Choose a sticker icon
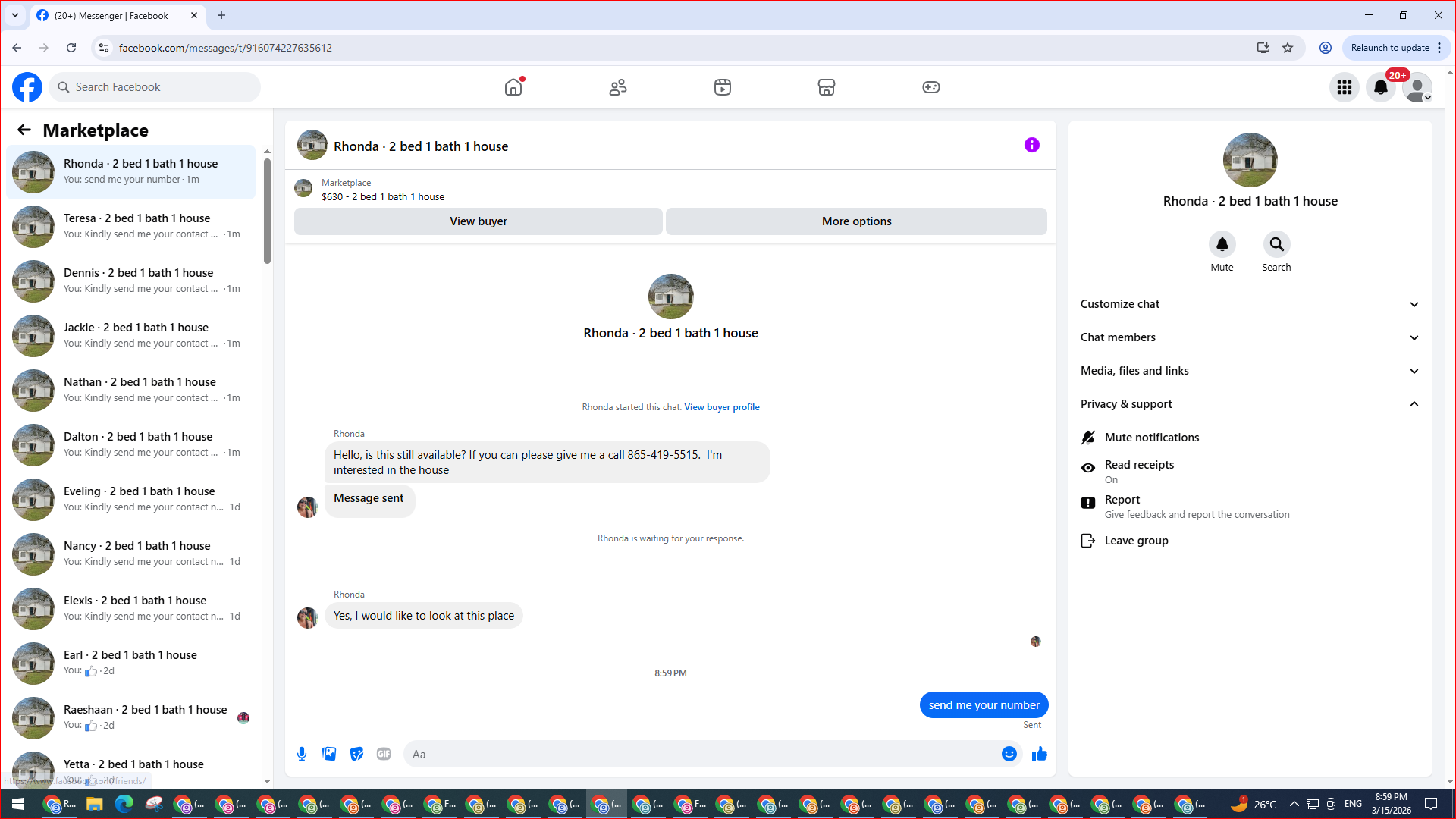Image resolution: width=1456 pixels, height=819 pixels. click(x=356, y=754)
